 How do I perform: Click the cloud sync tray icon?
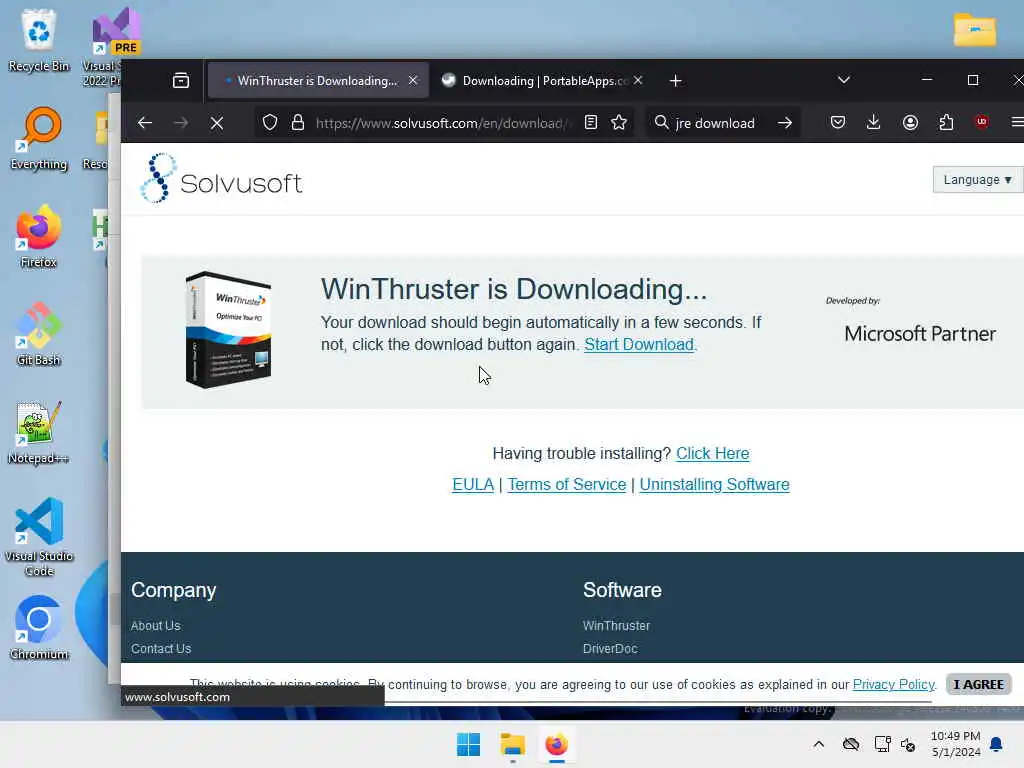(x=850, y=744)
